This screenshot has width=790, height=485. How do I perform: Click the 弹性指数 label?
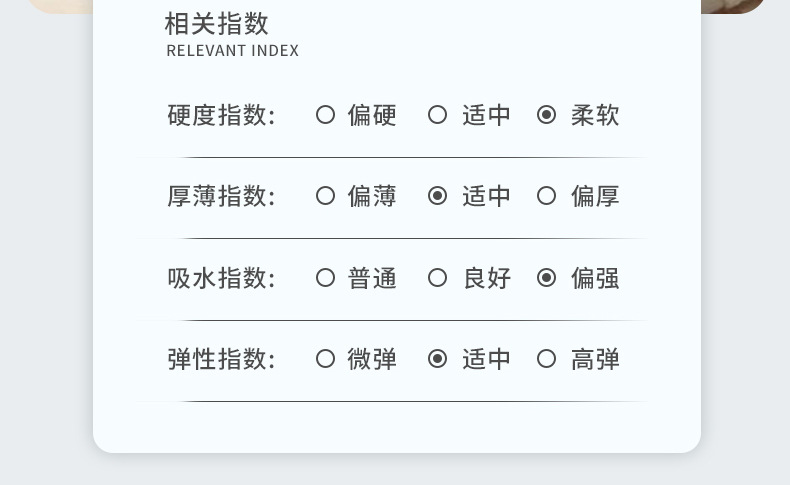[x=221, y=359]
